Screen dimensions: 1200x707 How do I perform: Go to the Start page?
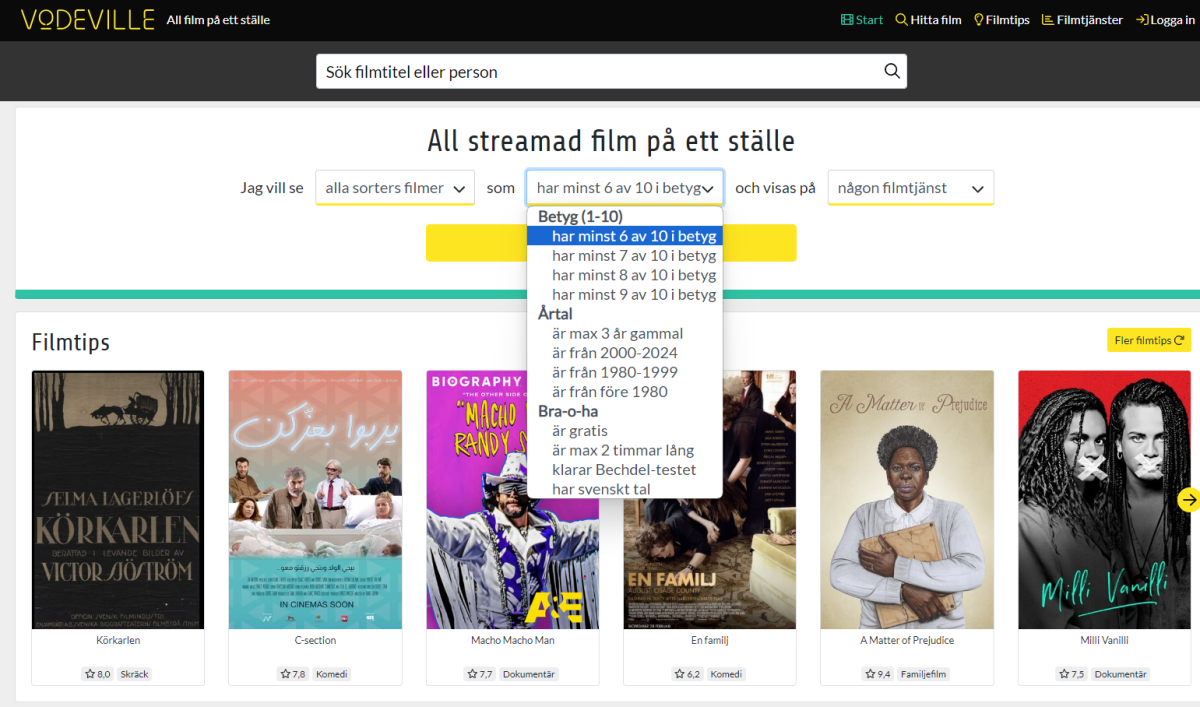click(x=862, y=20)
